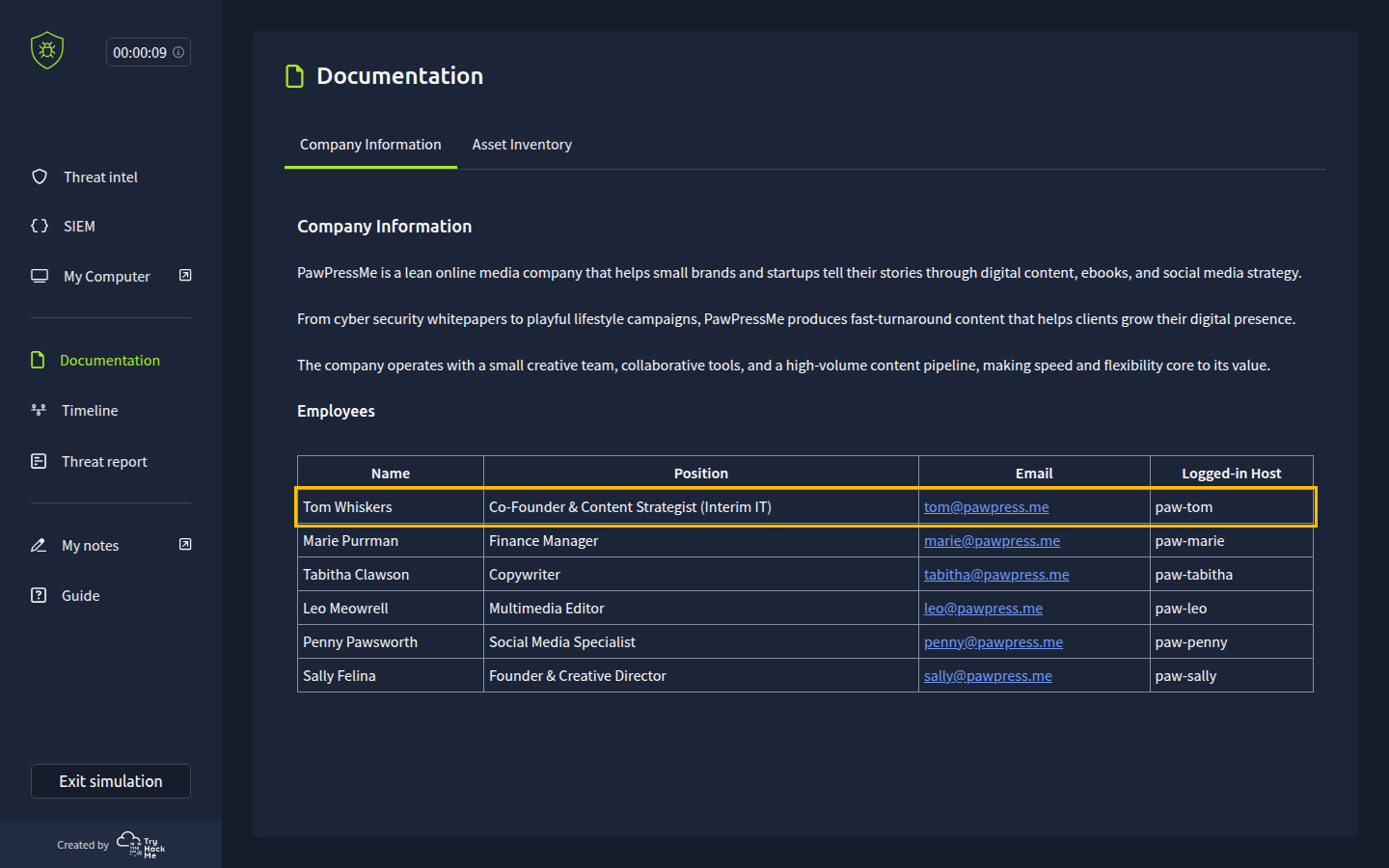1389x868 pixels.
Task: Click the SIEM curly braces icon
Action: (40, 226)
